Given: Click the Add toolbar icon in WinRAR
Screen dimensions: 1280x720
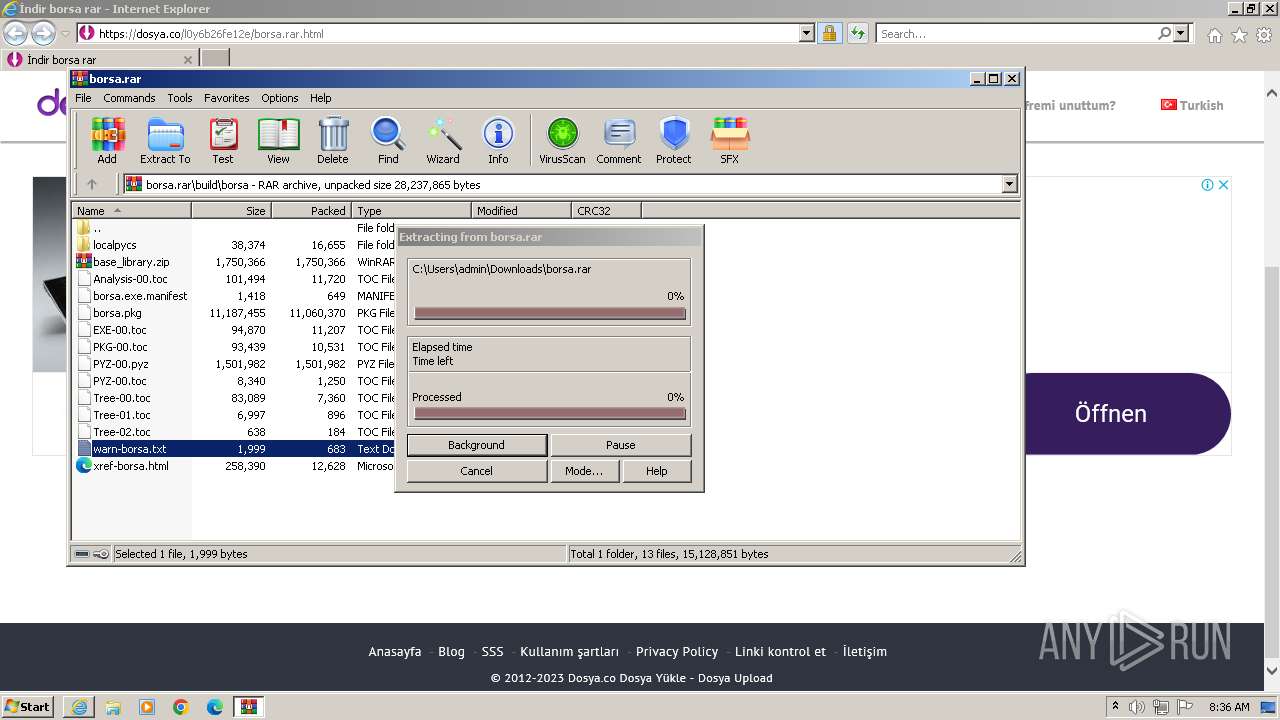Looking at the screenshot, I should [x=107, y=141].
